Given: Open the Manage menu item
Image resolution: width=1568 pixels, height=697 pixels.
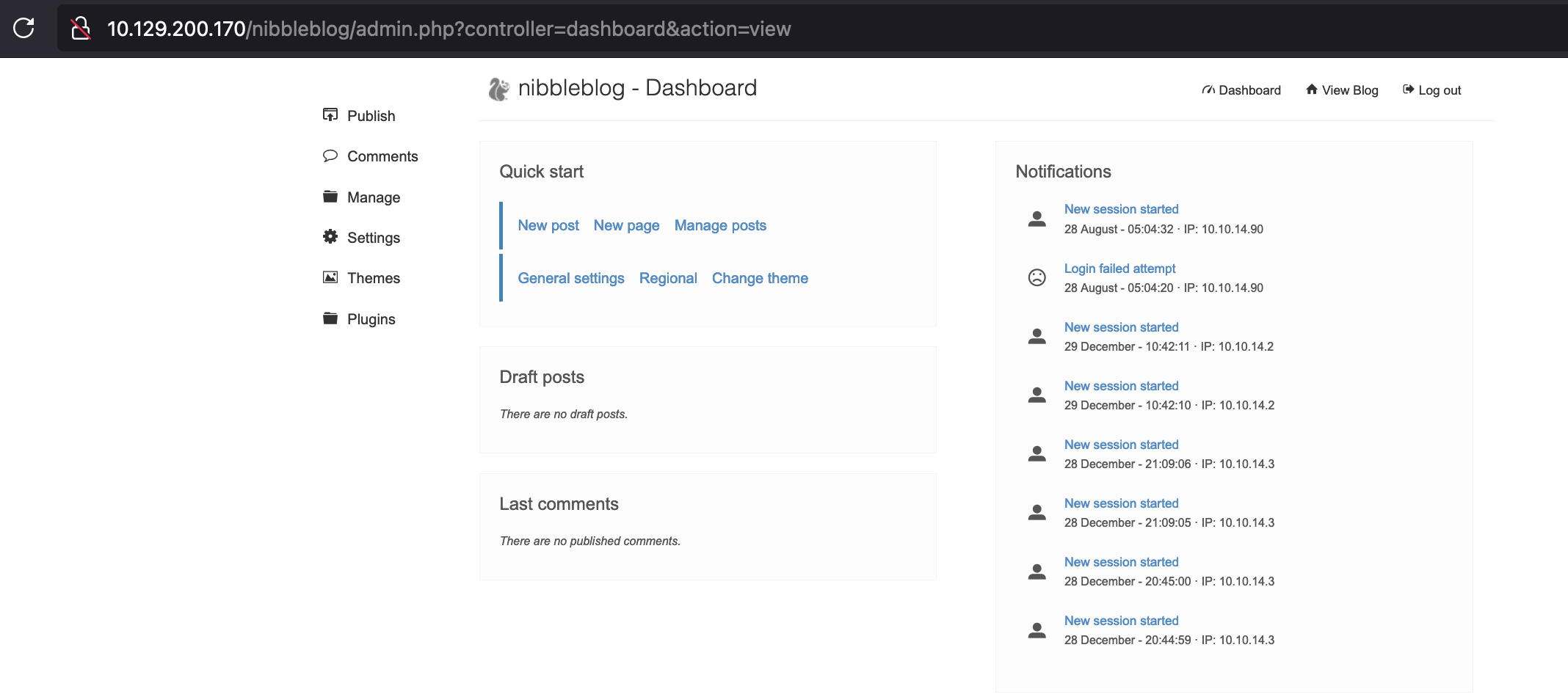Looking at the screenshot, I should [374, 197].
